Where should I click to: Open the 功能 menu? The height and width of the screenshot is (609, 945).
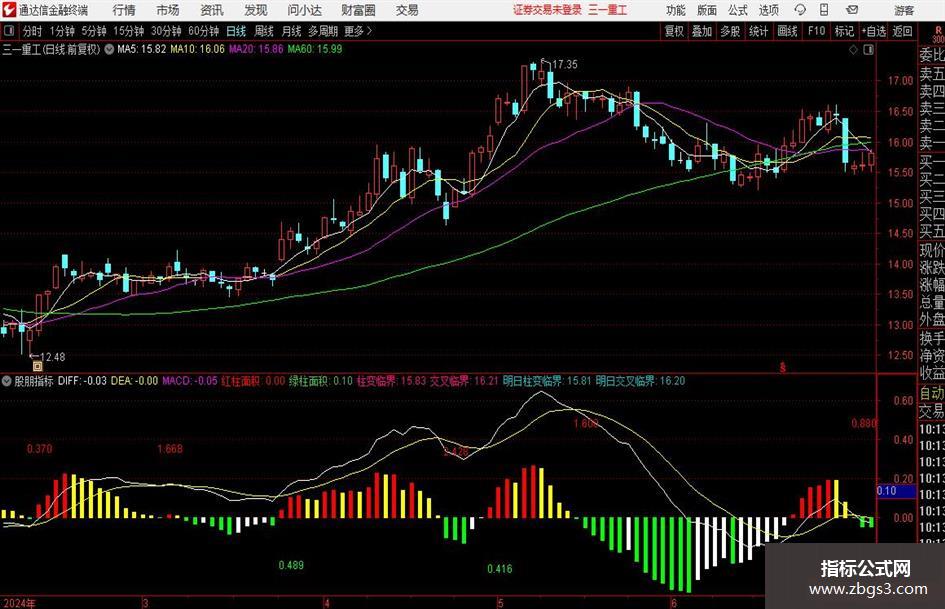(x=676, y=10)
